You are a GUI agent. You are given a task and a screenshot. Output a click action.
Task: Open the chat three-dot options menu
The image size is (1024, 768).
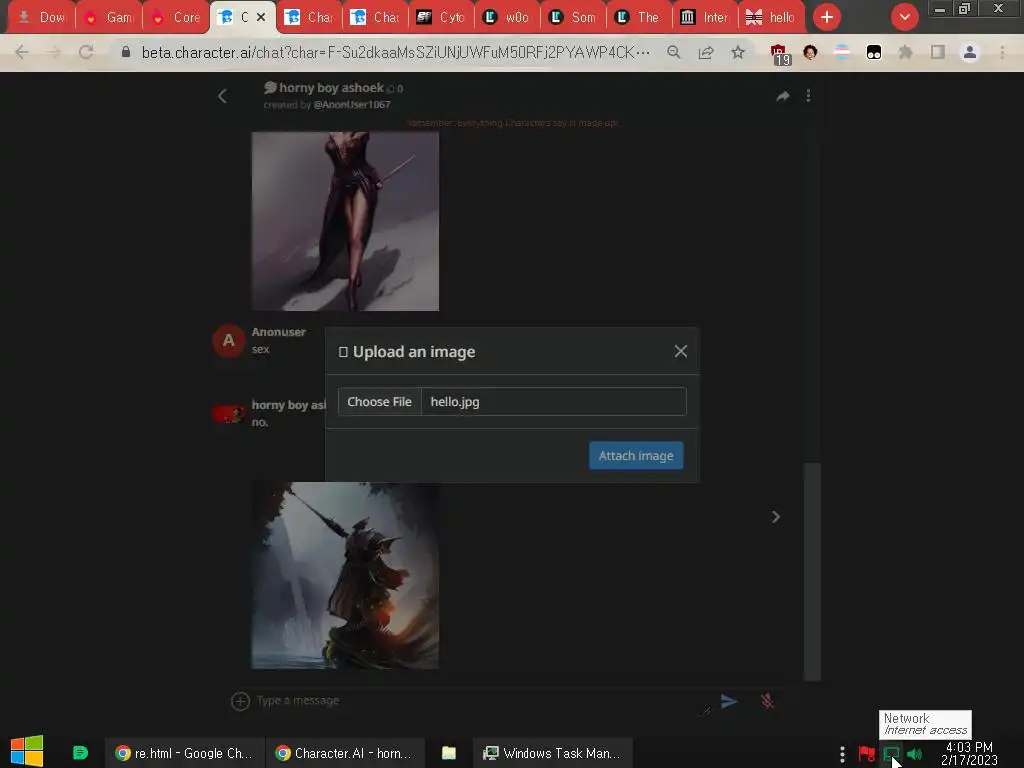808,96
